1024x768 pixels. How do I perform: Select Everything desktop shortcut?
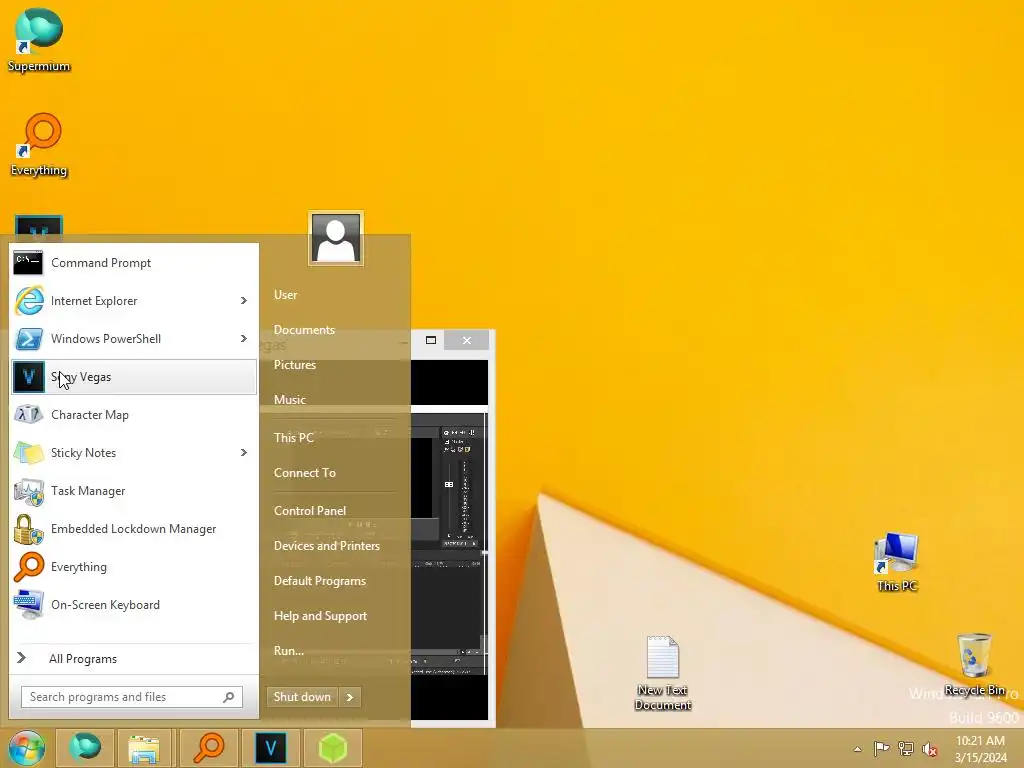pyautogui.click(x=39, y=144)
